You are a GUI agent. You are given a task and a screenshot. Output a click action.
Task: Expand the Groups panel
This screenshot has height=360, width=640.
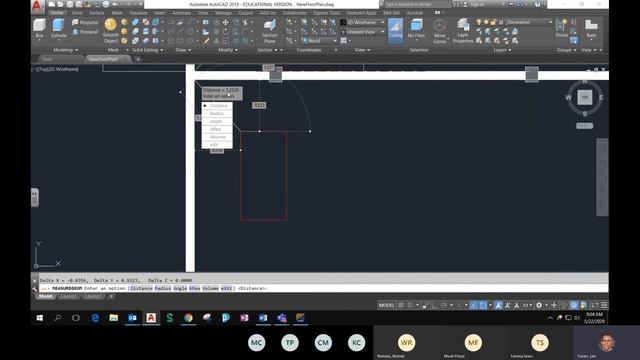pos(567,50)
